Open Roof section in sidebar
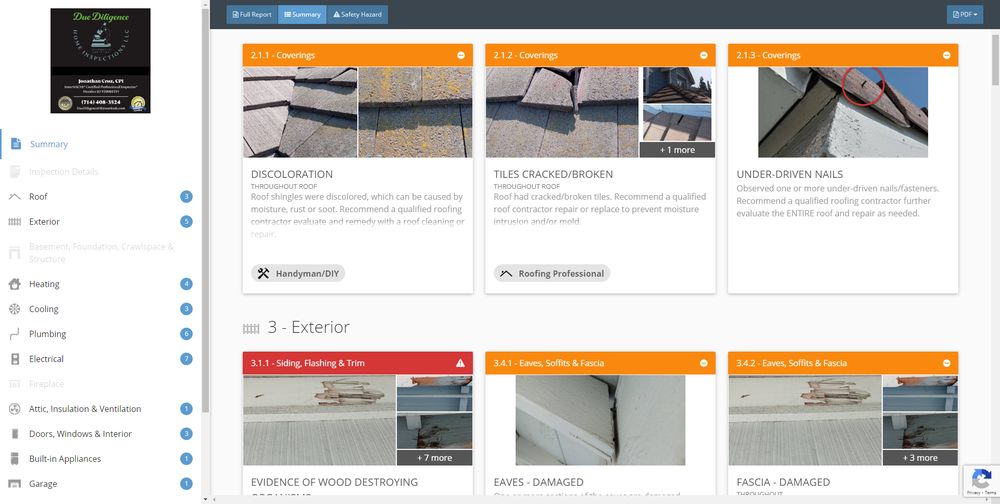Viewport: 1000px width, 504px height. (101, 196)
